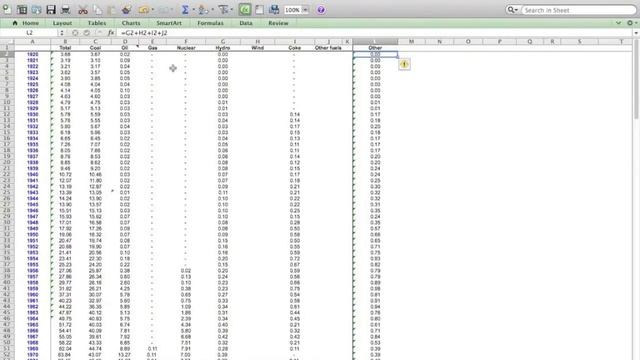The width and height of the screenshot is (640, 360).
Task: Select the year cell 1950
Action: coord(32,234)
